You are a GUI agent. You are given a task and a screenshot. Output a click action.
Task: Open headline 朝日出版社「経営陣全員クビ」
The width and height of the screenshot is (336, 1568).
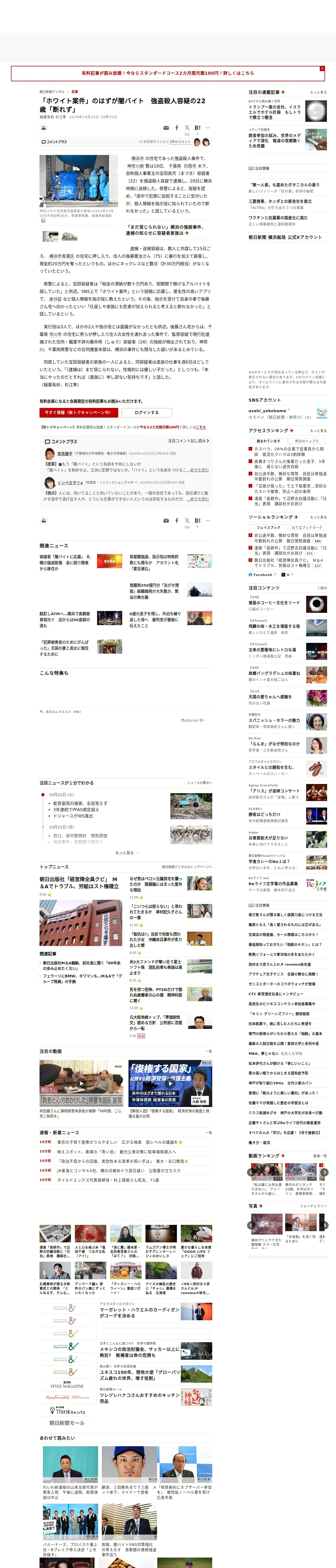point(79,883)
